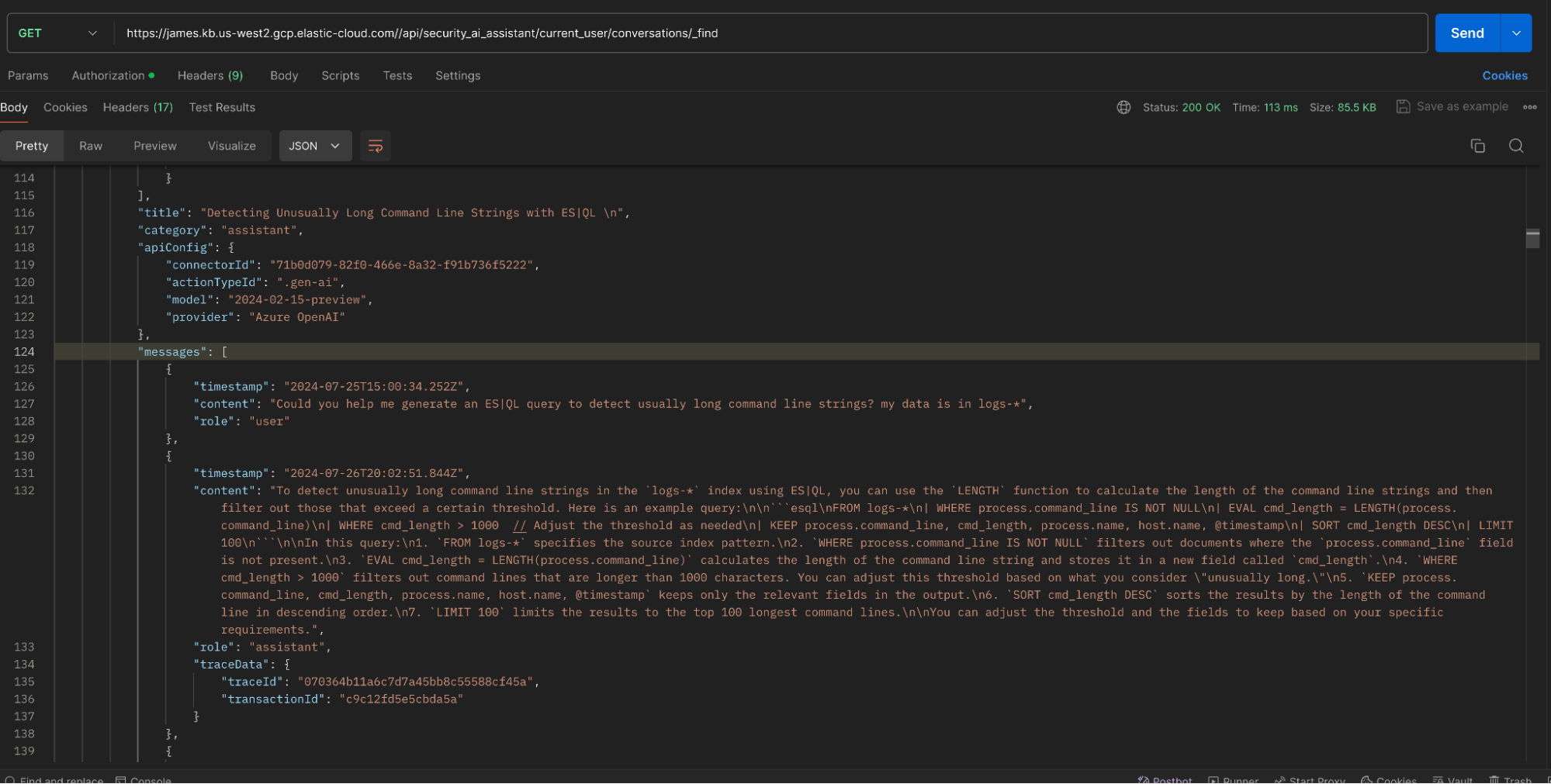Send the request with Send button

[x=1467, y=33]
